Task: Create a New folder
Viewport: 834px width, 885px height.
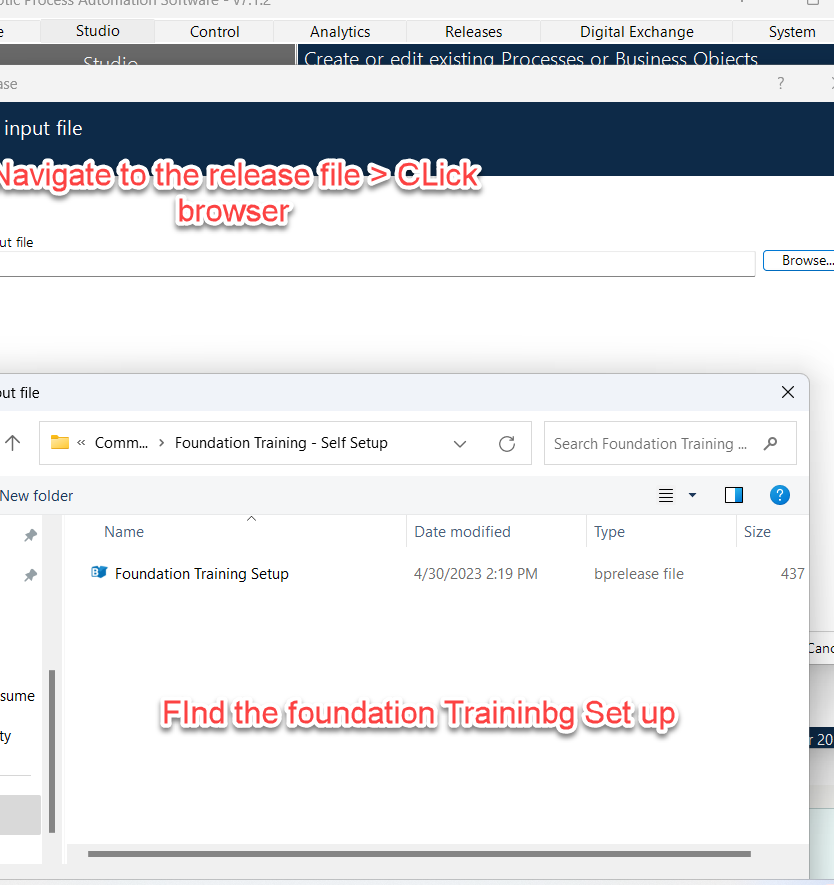Action: (x=37, y=496)
